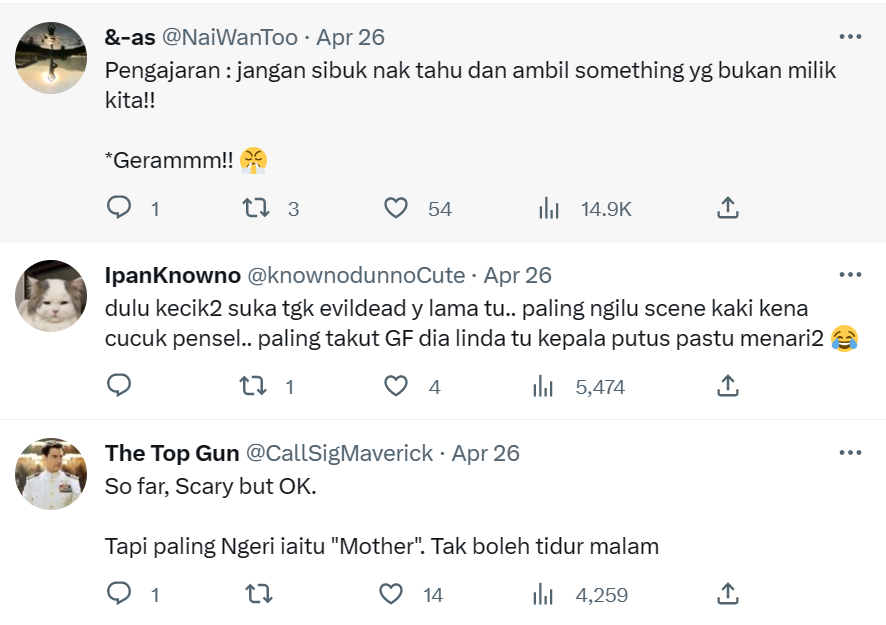Like the tweet by @CallSigMaverick

pos(391,594)
